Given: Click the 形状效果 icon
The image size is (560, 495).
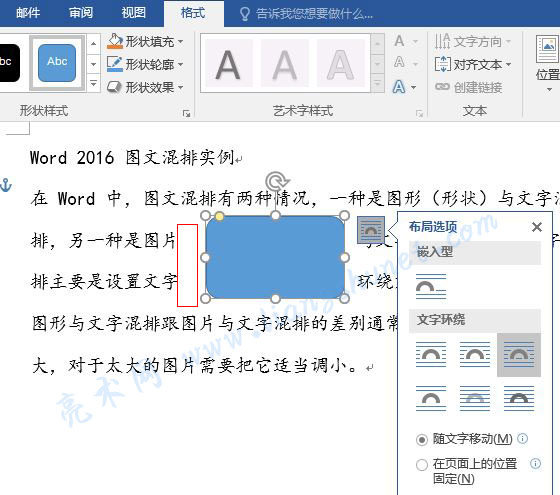Looking at the screenshot, I should pyautogui.click(x=115, y=87).
